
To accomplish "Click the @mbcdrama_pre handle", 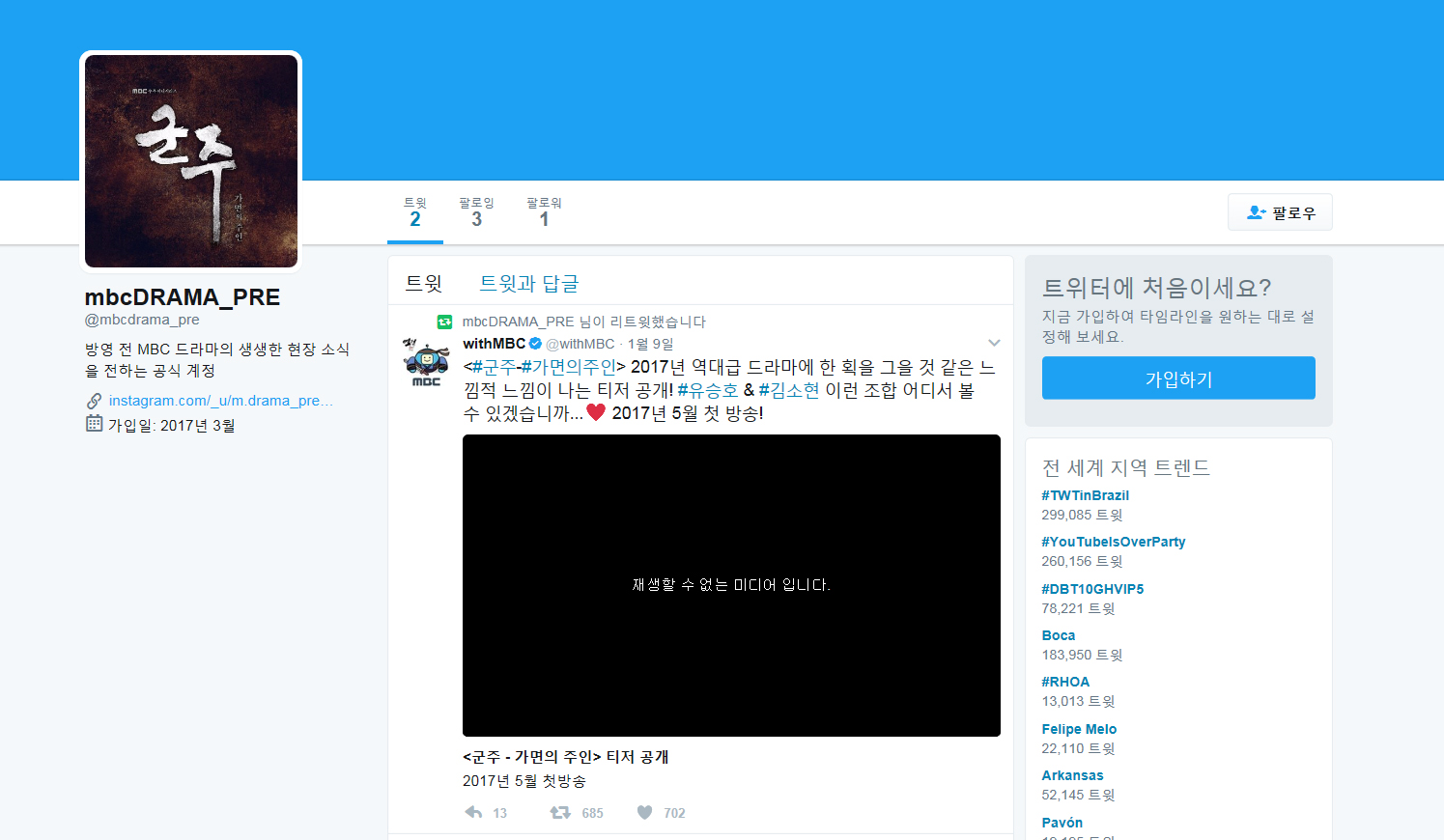I will [x=142, y=320].
